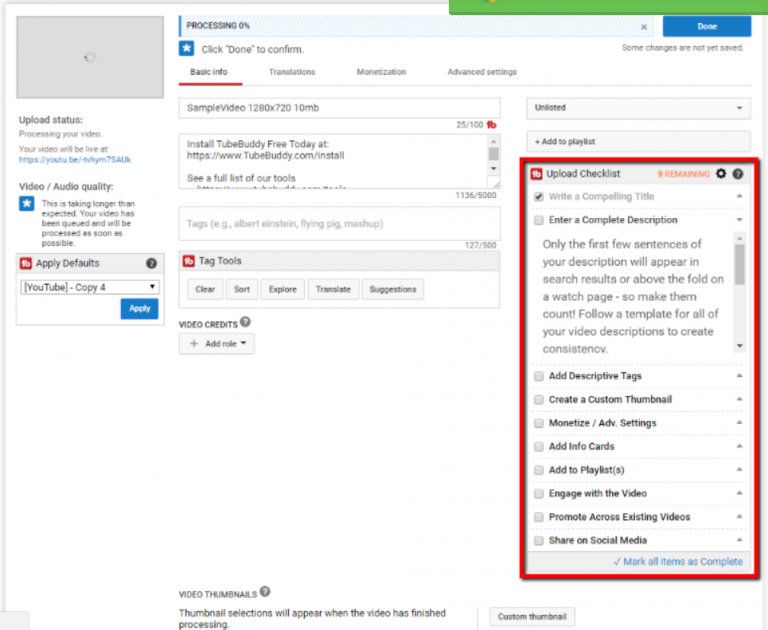768x630 pixels.
Task: Click the description box scrollbar thumb
Action: pos(494,154)
